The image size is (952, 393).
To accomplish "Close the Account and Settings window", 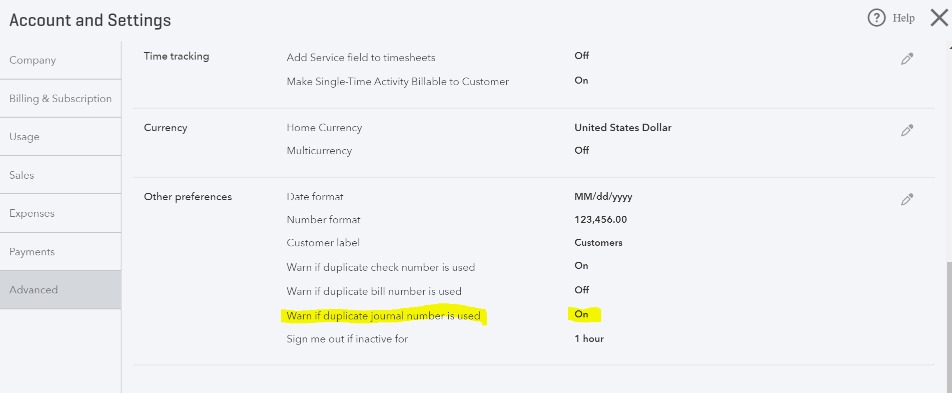I will pyautogui.click(x=939, y=18).
